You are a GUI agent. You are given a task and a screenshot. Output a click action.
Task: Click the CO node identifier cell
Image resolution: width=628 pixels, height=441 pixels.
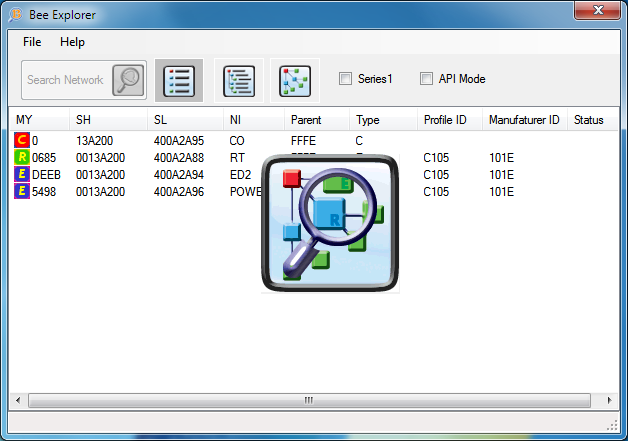(237, 141)
